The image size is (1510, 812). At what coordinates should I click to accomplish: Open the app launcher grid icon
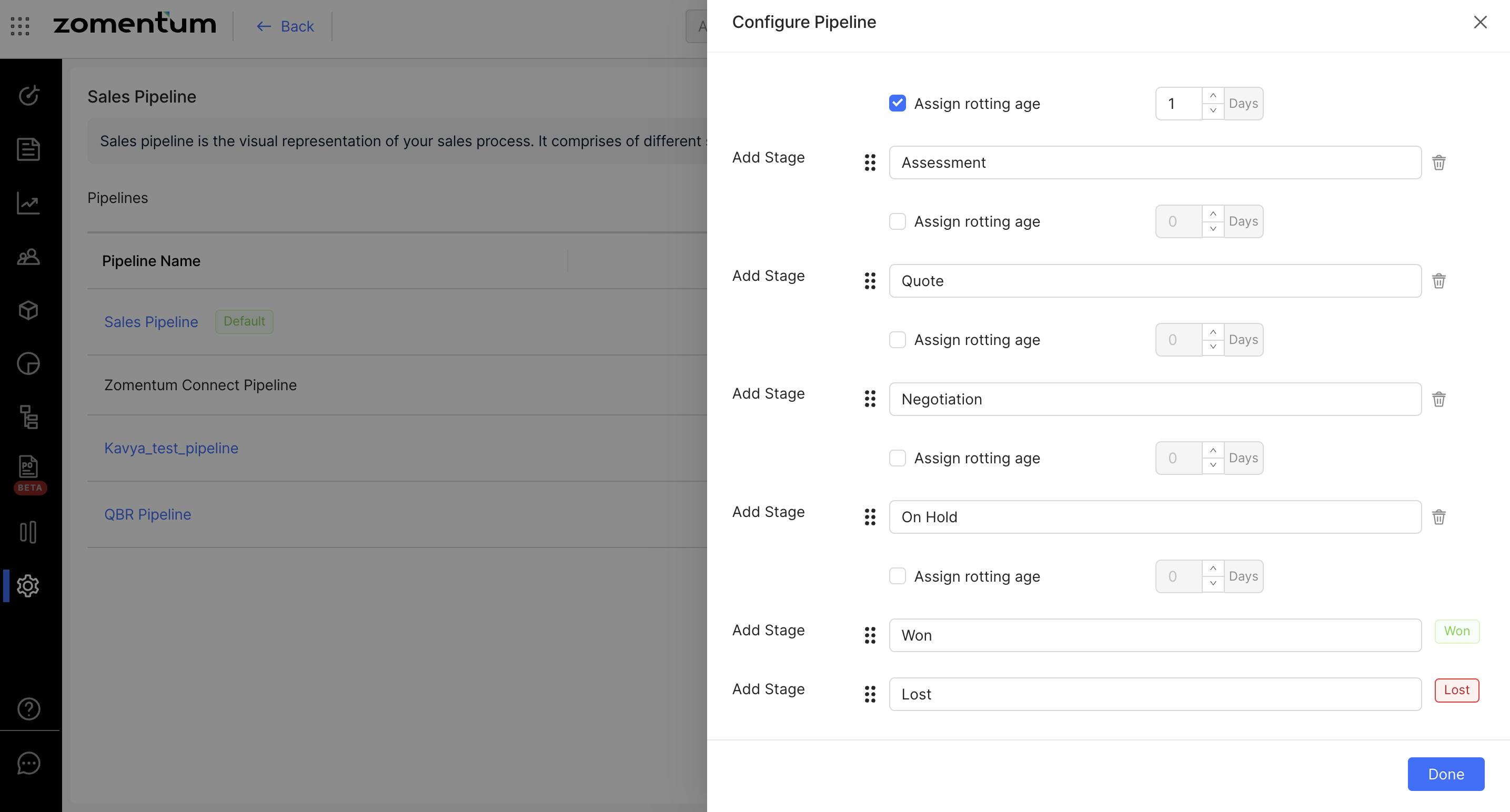pyautogui.click(x=20, y=26)
